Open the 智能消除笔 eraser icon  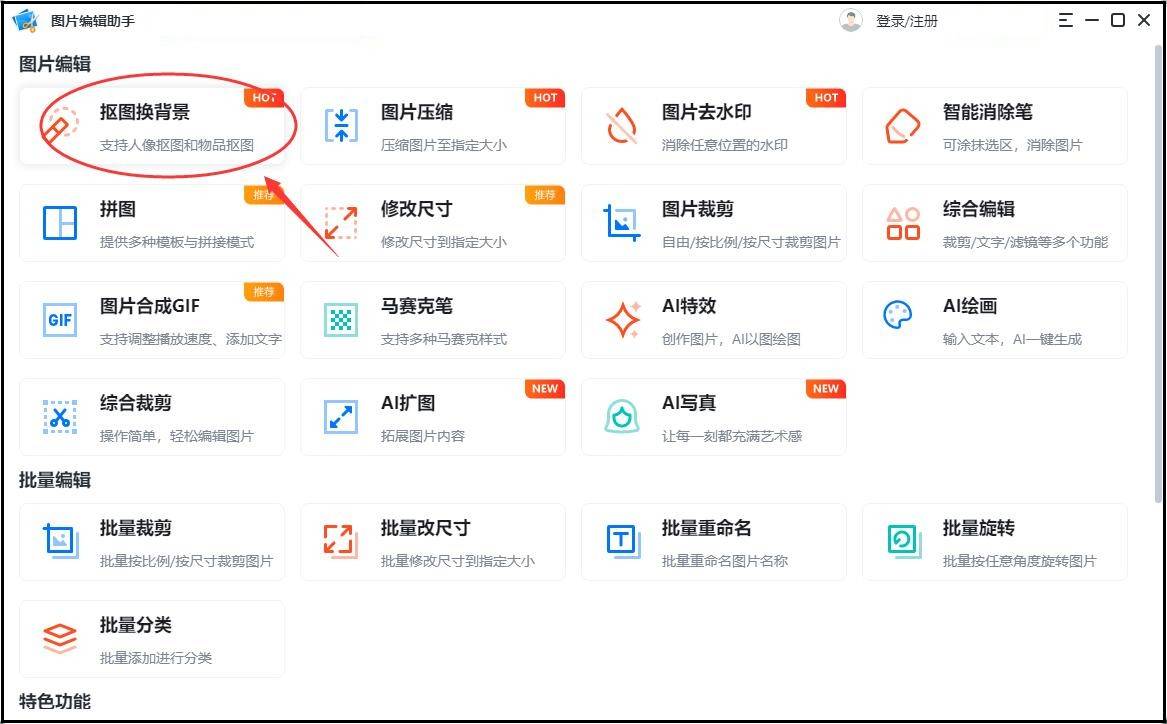903,126
